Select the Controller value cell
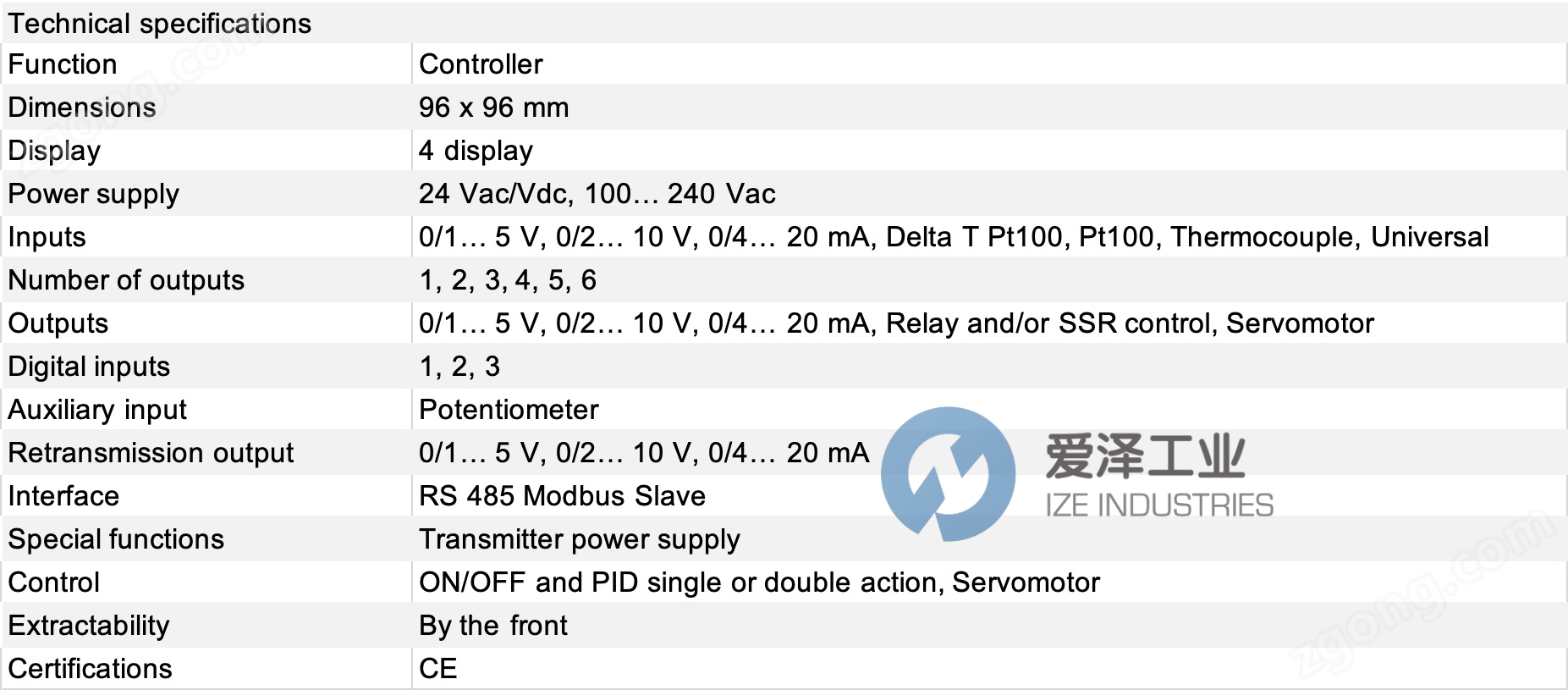This screenshot has height=690, width=1568. [989, 64]
